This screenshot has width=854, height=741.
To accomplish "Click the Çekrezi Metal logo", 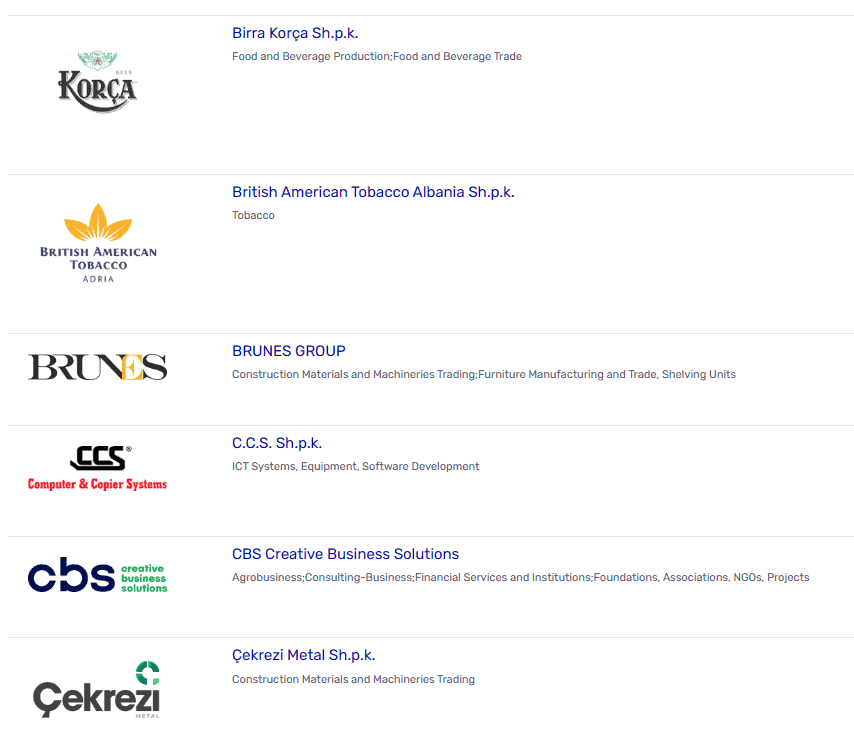I will pos(97,690).
